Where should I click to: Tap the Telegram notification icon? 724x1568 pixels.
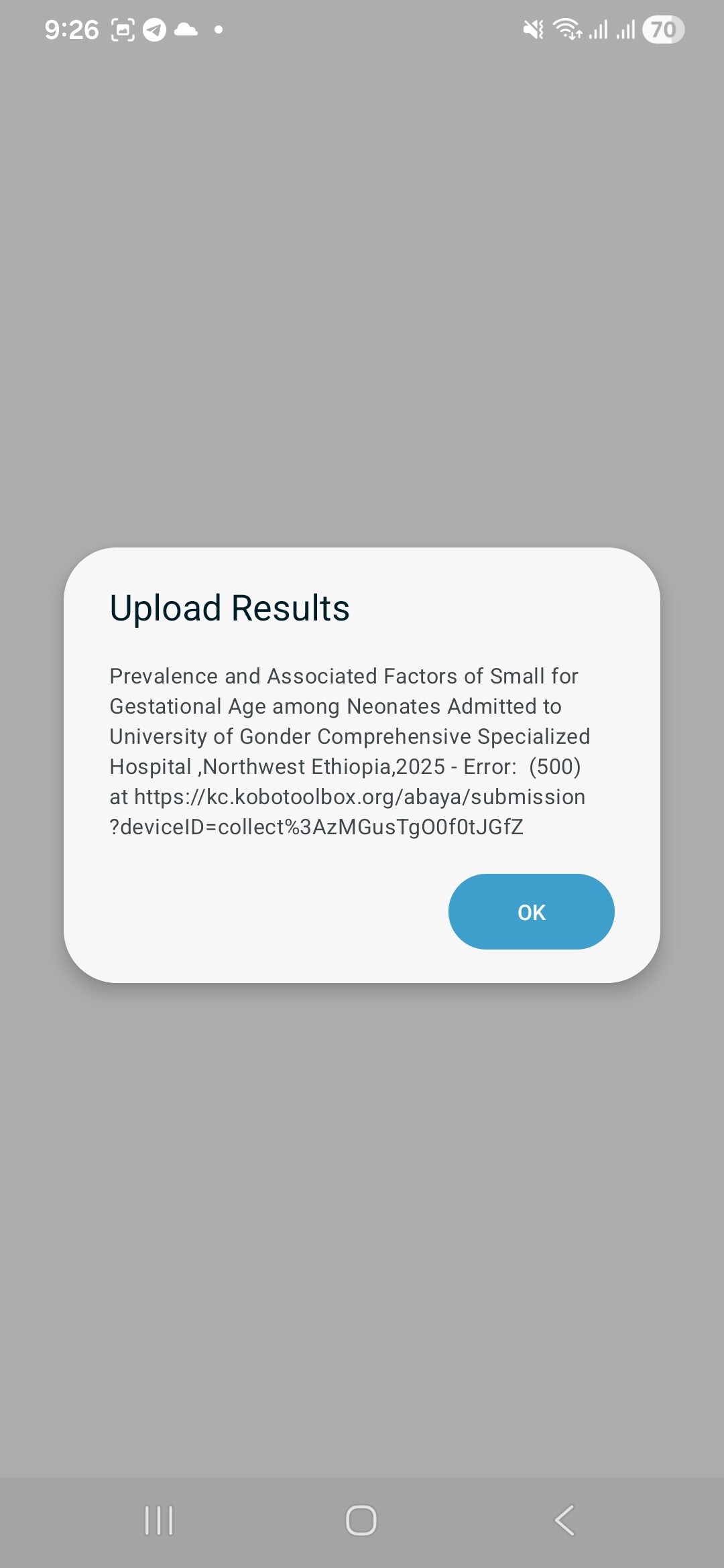click(x=154, y=30)
